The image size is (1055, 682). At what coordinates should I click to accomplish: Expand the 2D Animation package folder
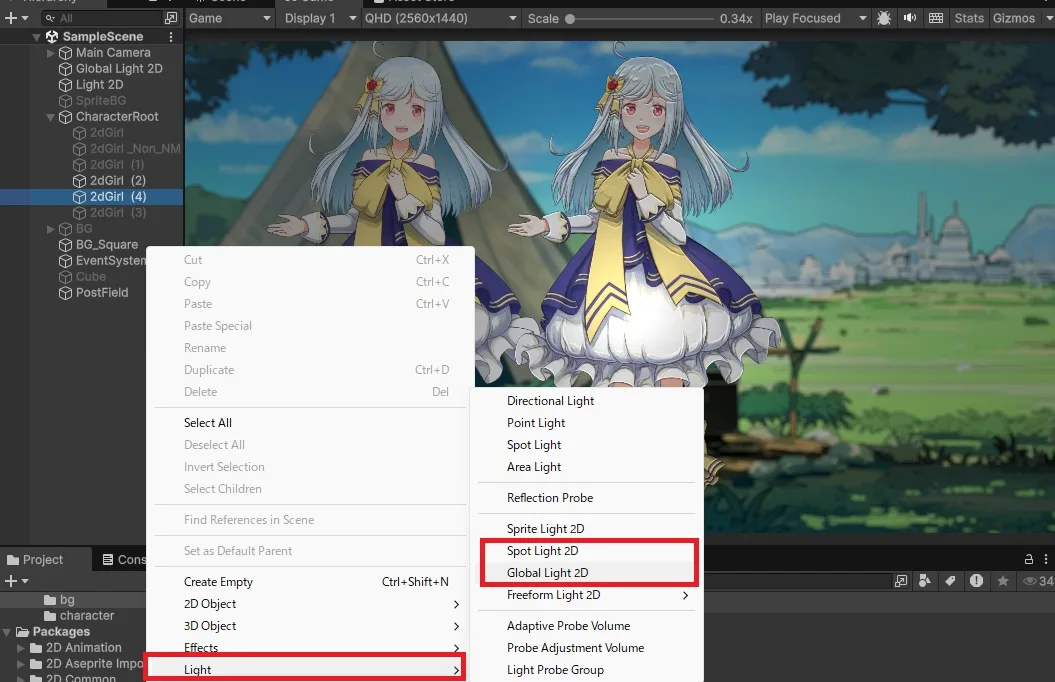21,648
